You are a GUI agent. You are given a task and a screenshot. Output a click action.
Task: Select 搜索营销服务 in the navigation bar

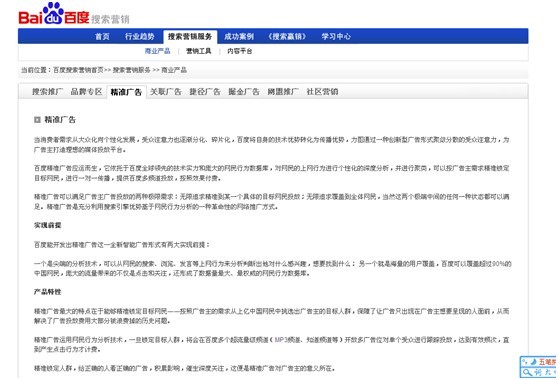coord(190,36)
